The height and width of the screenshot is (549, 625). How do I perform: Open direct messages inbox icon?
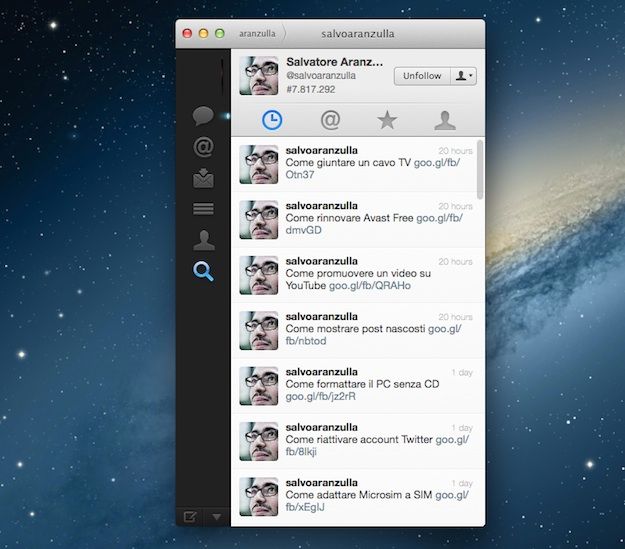coord(203,178)
